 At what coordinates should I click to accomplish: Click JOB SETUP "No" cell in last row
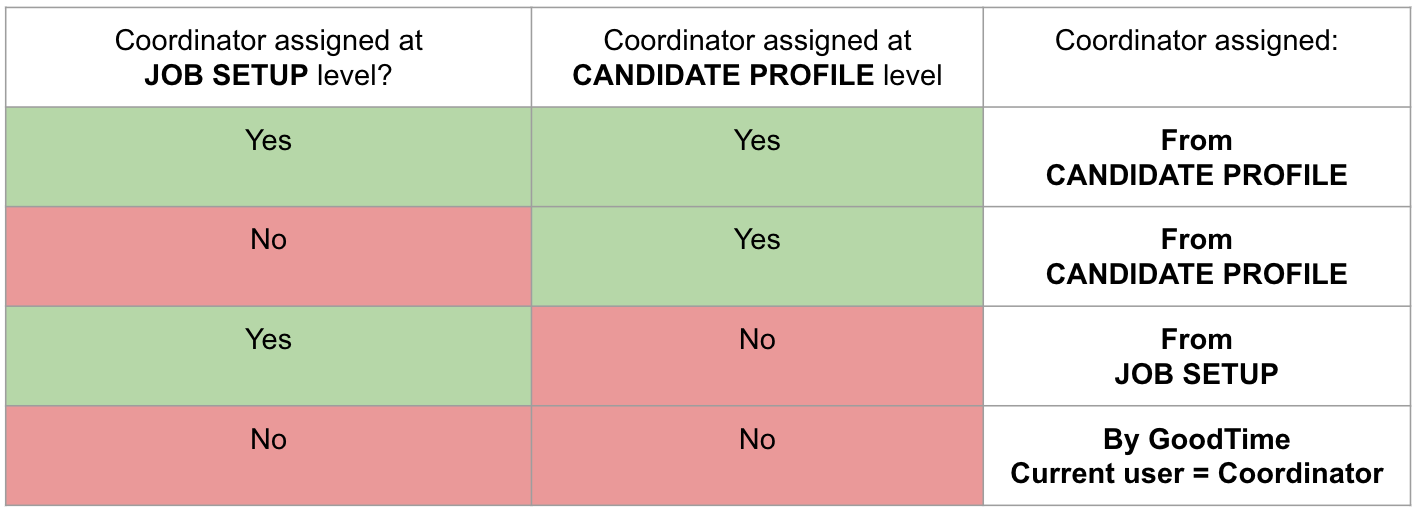(x=268, y=455)
